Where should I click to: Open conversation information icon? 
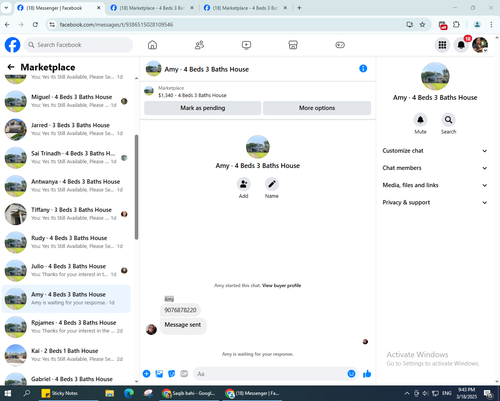[x=363, y=69]
